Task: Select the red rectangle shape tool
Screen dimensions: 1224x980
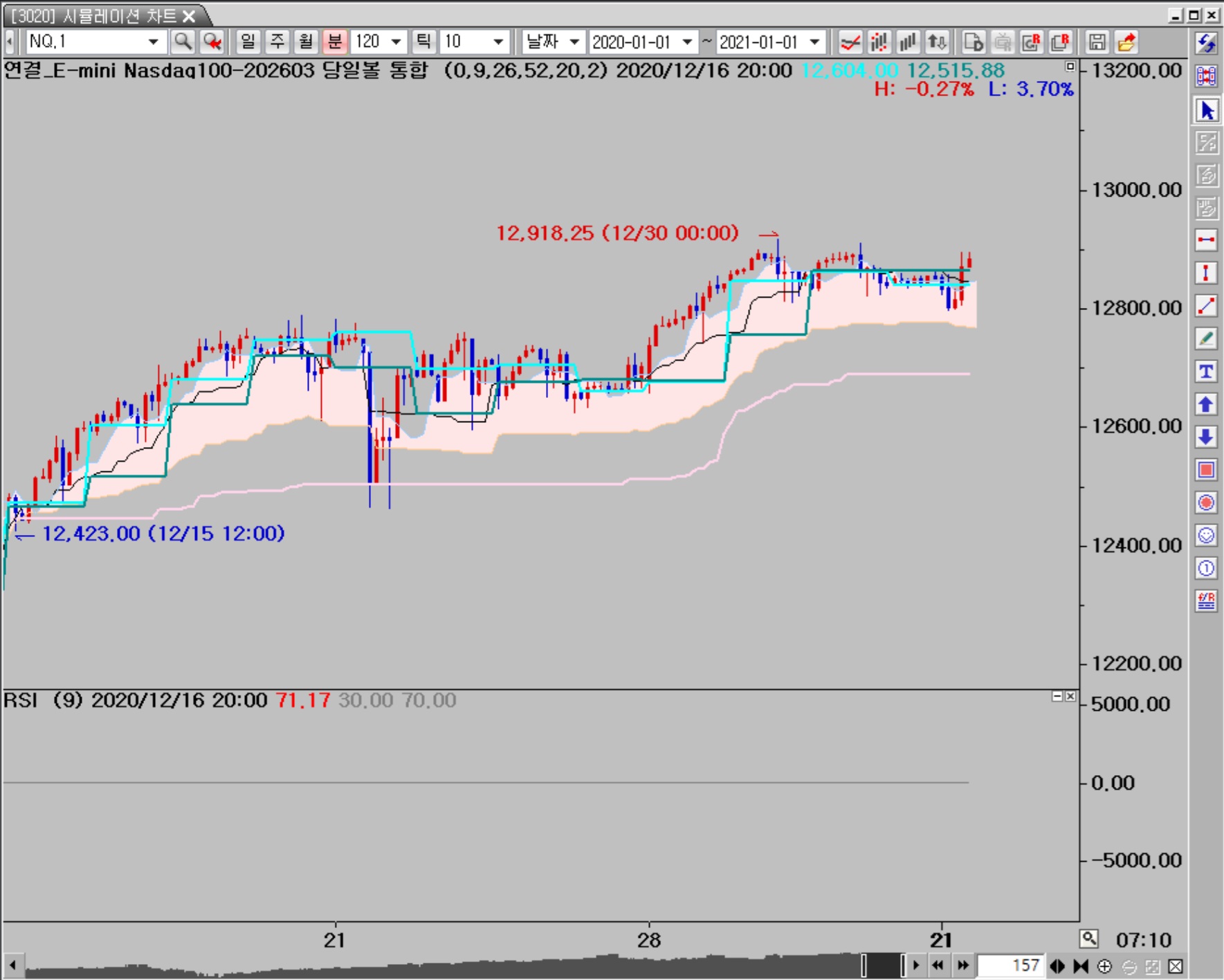Action: pyautogui.click(x=1206, y=470)
